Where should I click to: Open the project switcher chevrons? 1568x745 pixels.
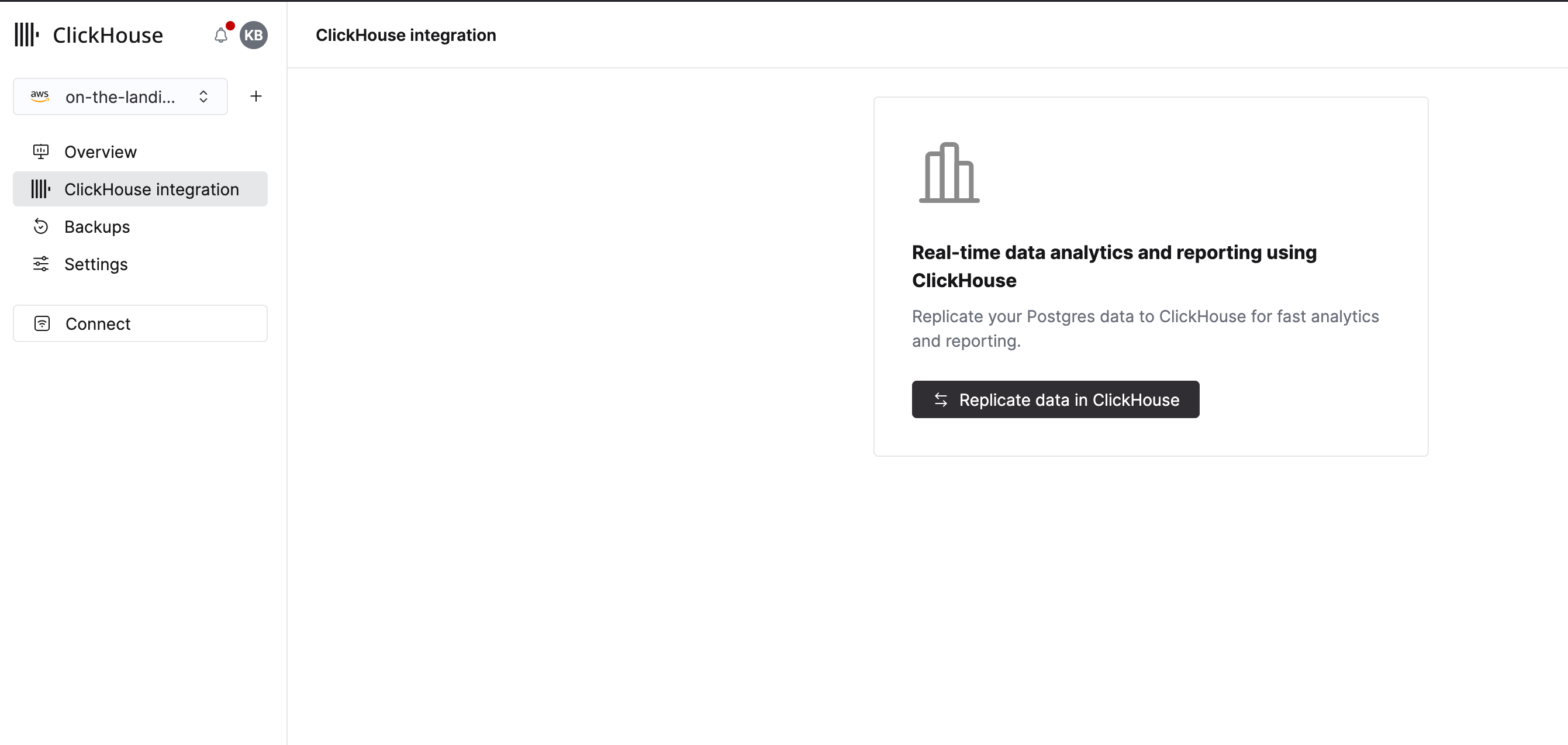[203, 96]
